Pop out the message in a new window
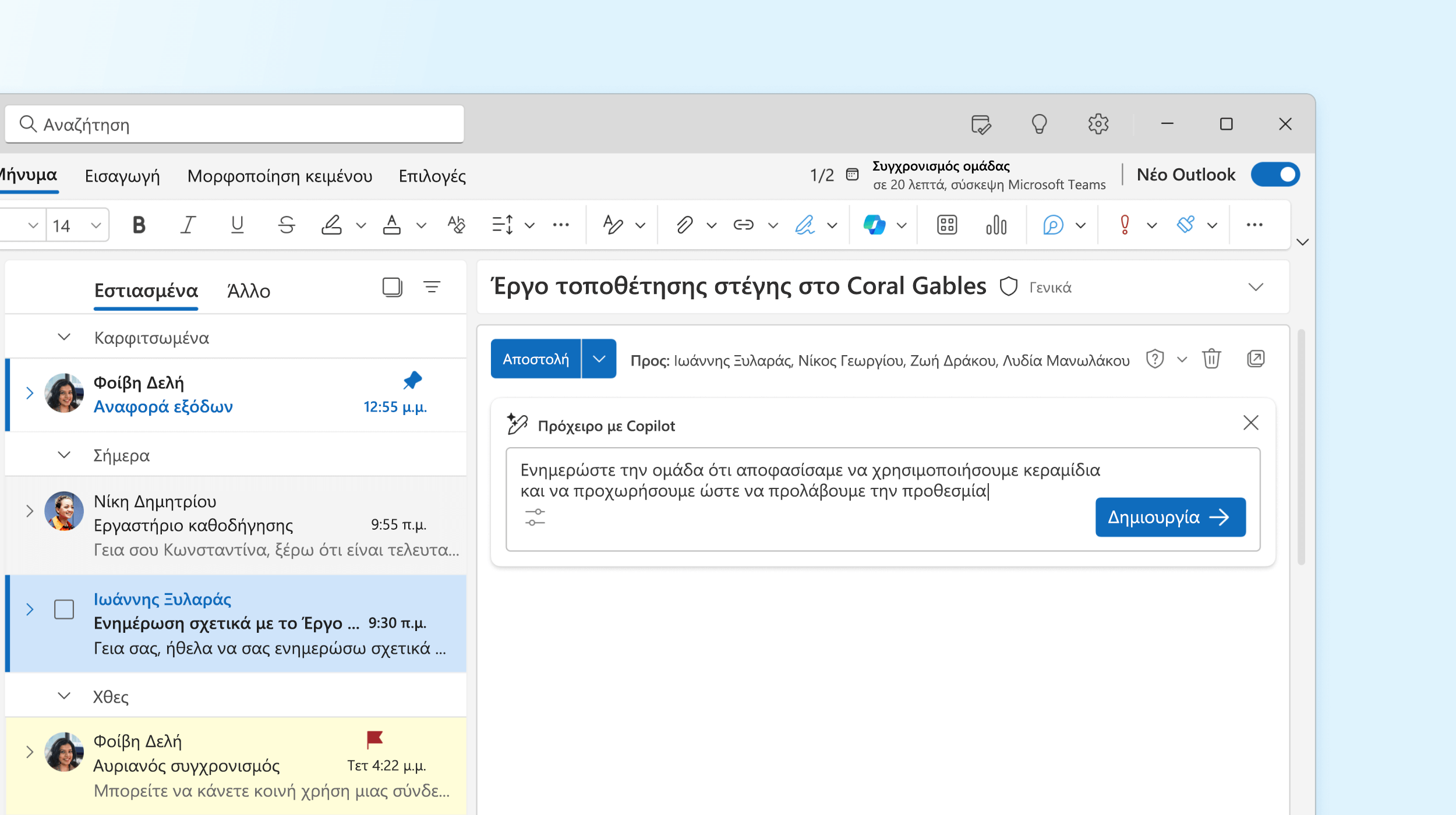 (x=1256, y=359)
